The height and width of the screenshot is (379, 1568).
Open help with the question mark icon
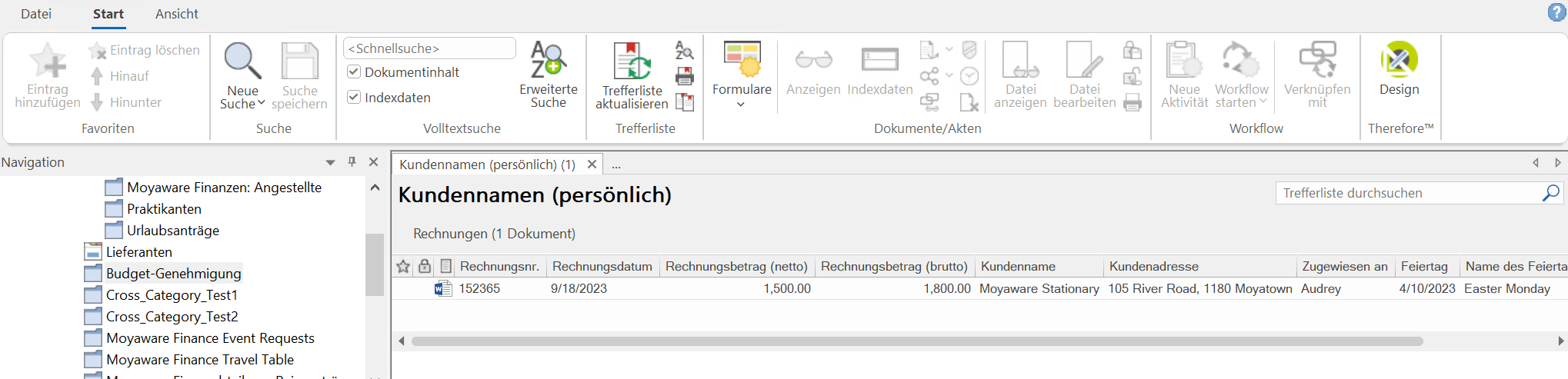[x=1556, y=12]
